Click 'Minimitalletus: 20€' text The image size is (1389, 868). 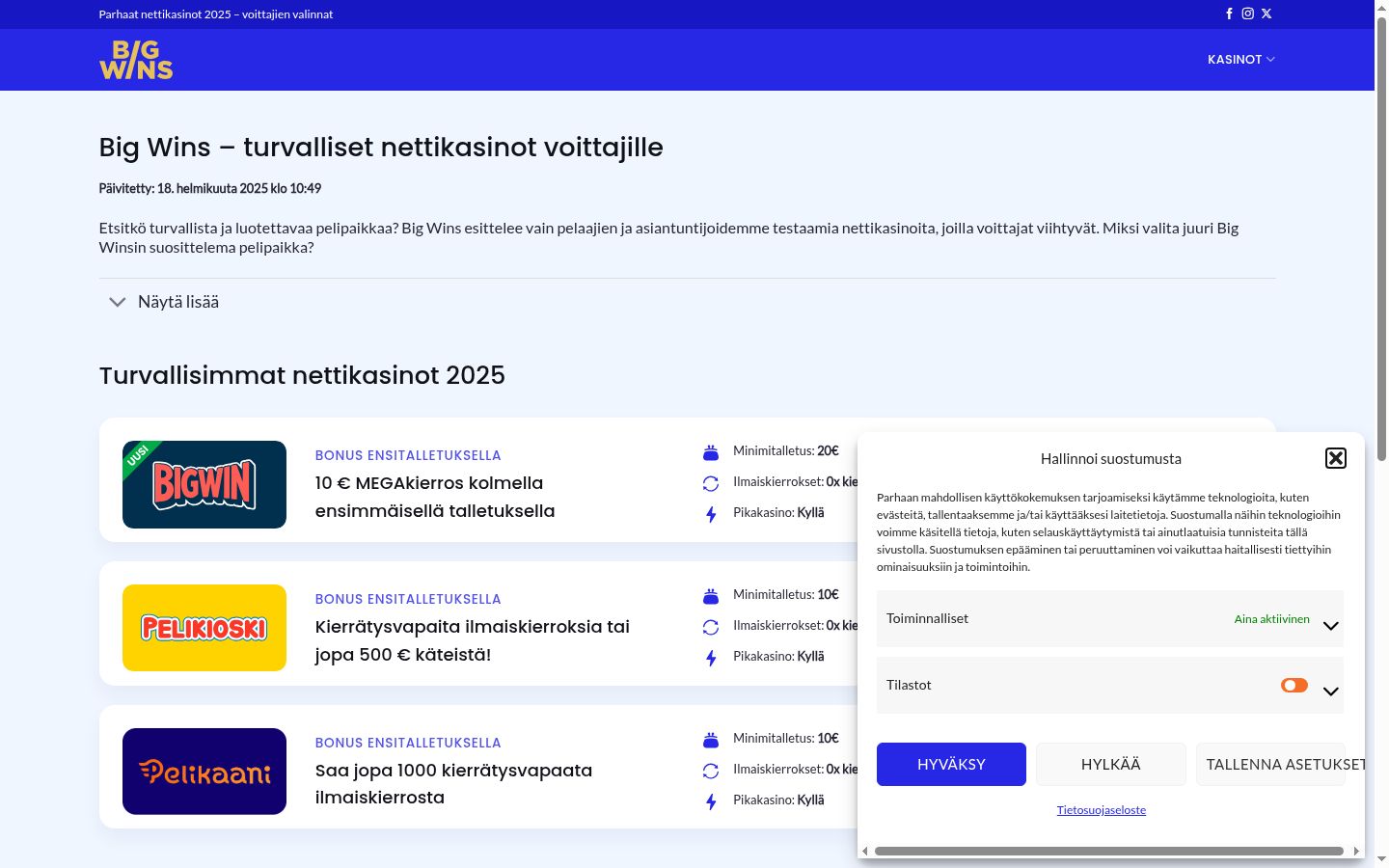[x=786, y=450]
